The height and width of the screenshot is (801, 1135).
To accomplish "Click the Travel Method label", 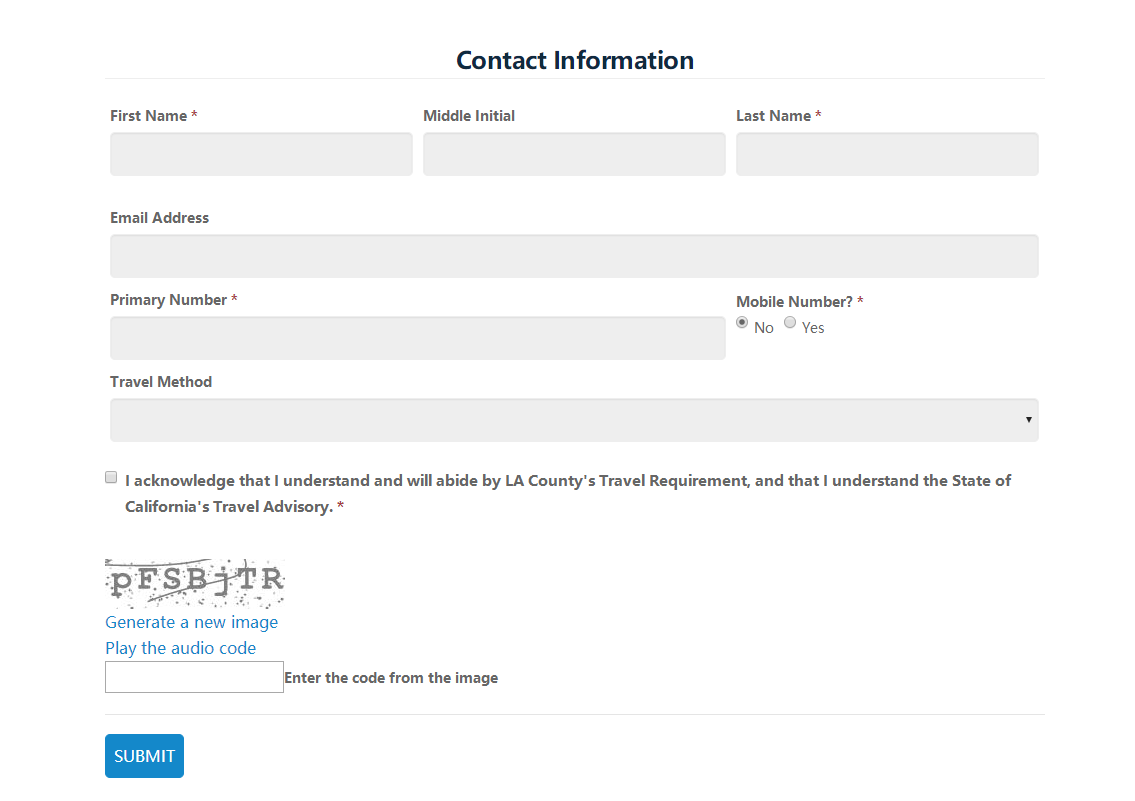I will (x=161, y=382).
